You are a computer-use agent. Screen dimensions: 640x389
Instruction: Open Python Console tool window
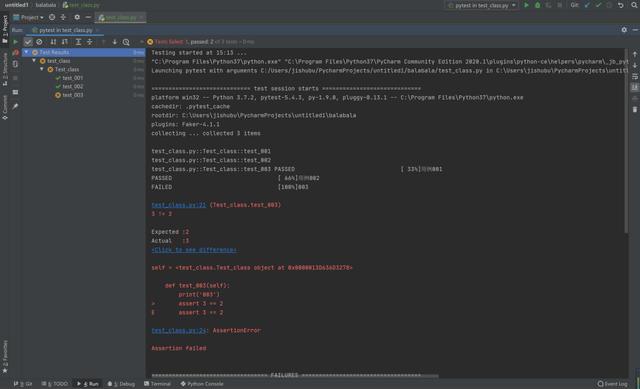click(202, 384)
